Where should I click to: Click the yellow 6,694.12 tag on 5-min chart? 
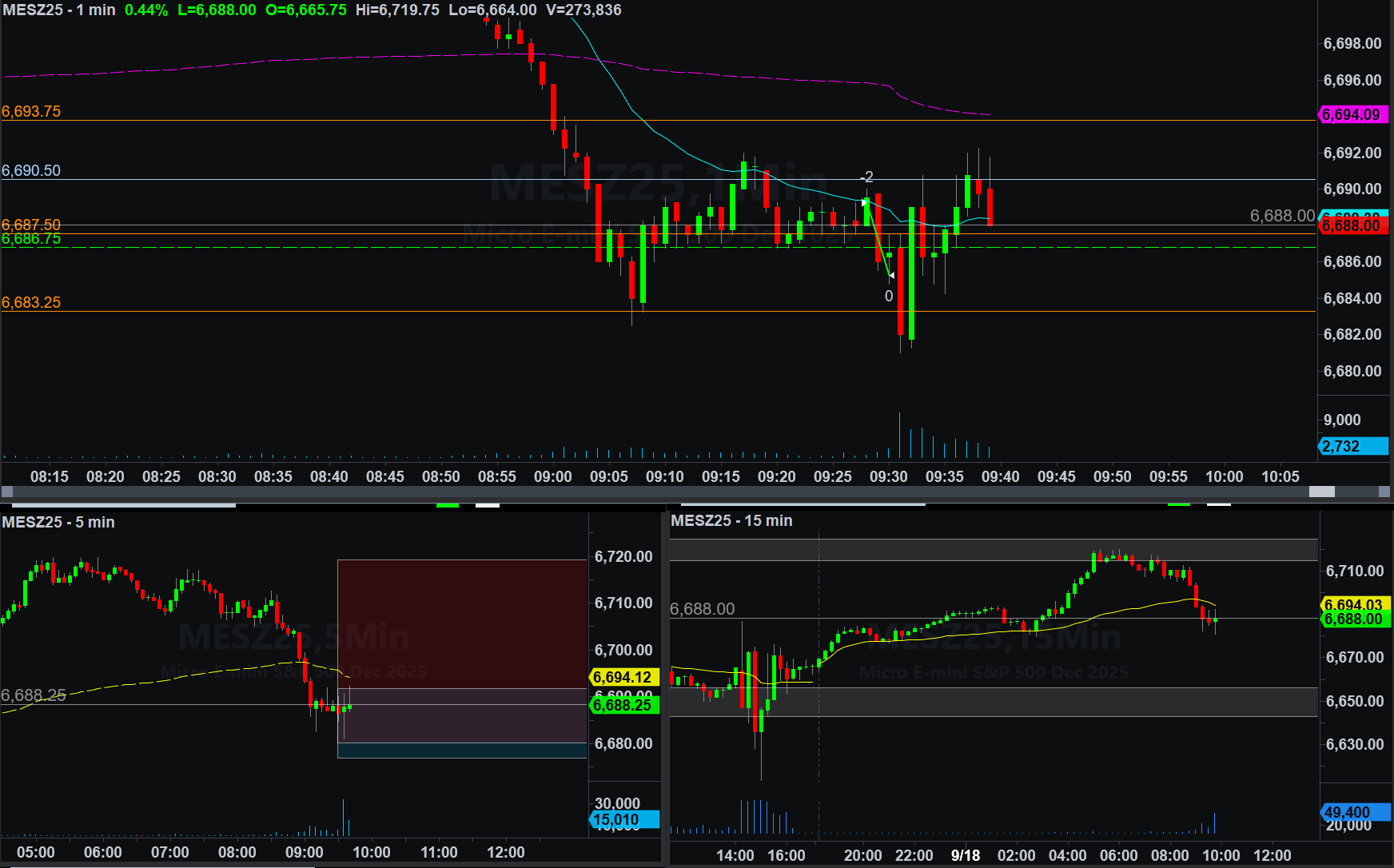point(623,677)
